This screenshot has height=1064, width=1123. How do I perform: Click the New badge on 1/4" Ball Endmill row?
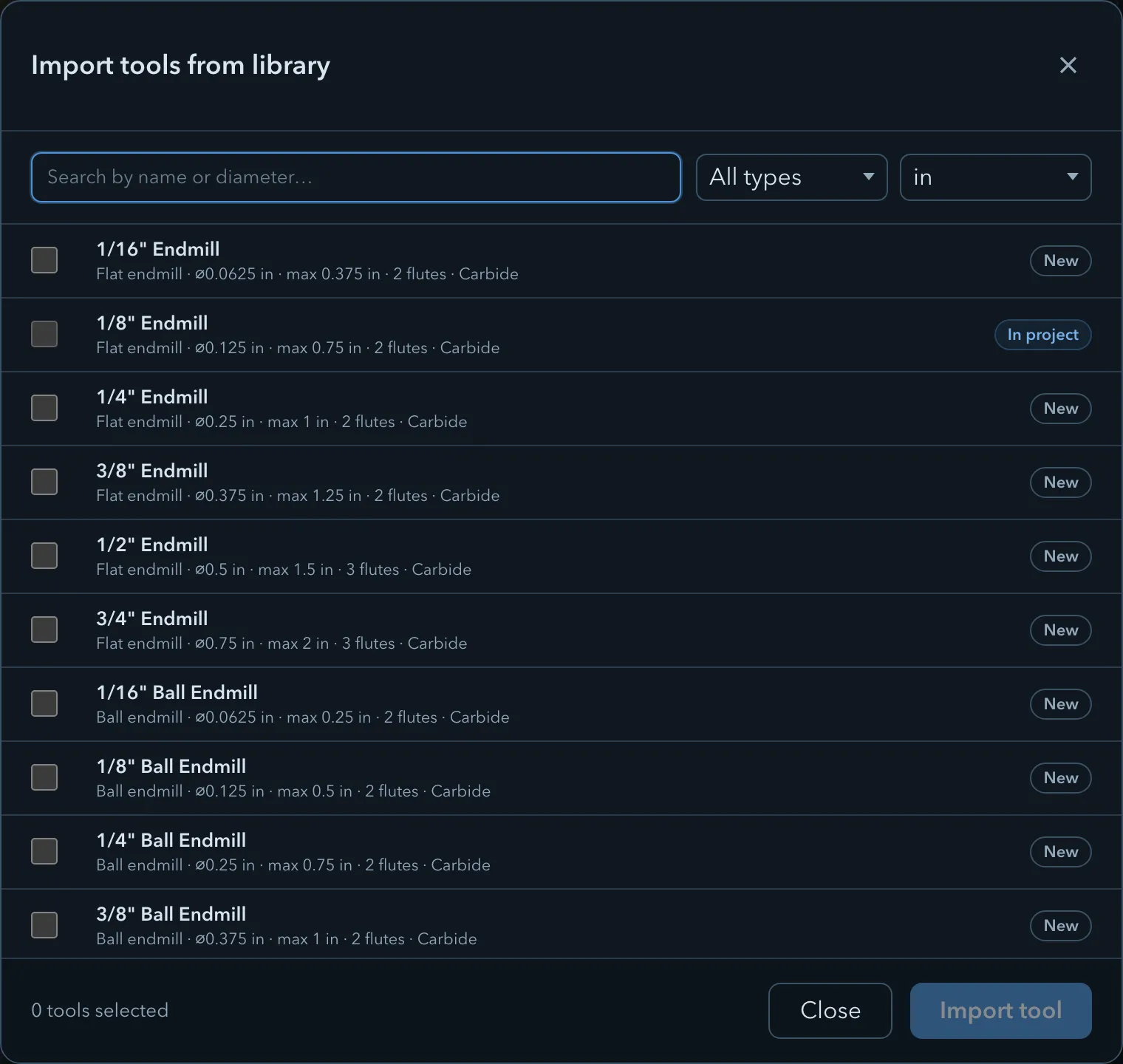(x=1060, y=852)
